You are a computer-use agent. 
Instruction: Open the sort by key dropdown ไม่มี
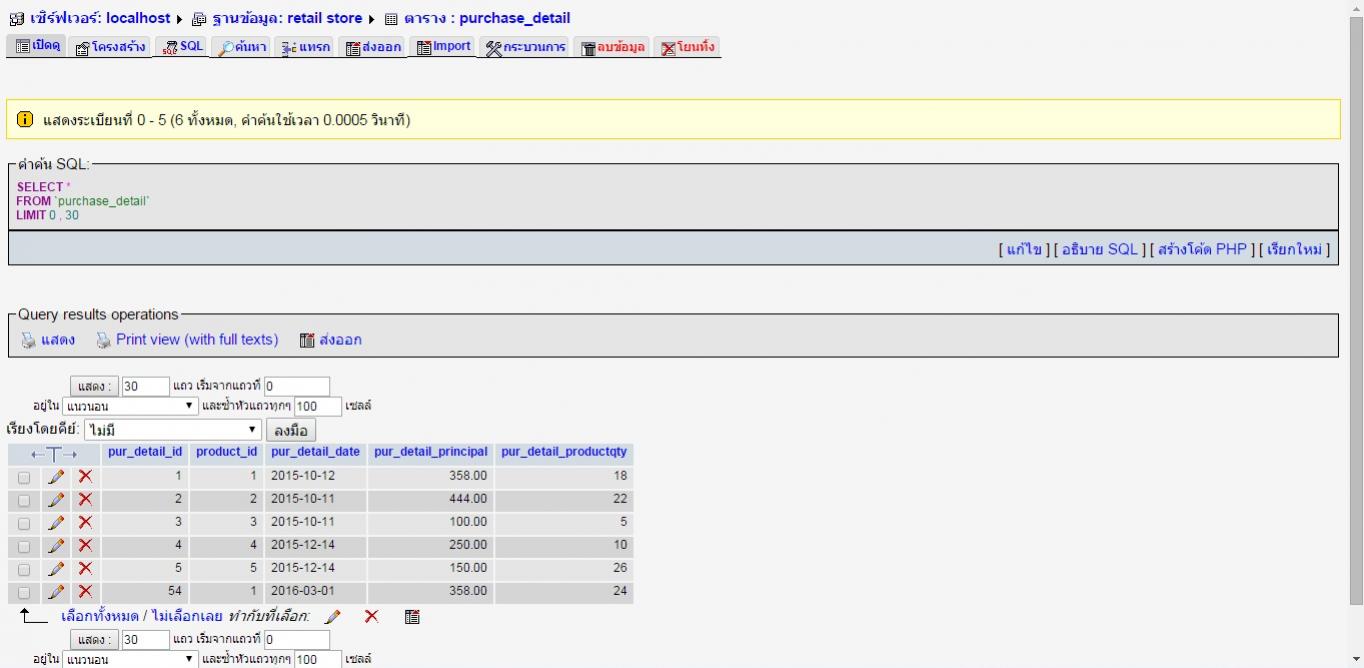(173, 430)
